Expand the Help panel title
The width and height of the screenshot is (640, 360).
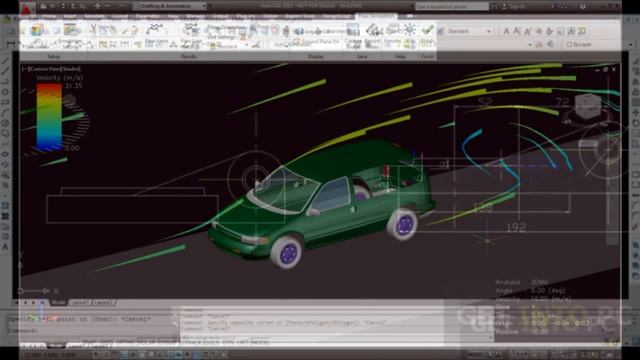click(x=400, y=57)
